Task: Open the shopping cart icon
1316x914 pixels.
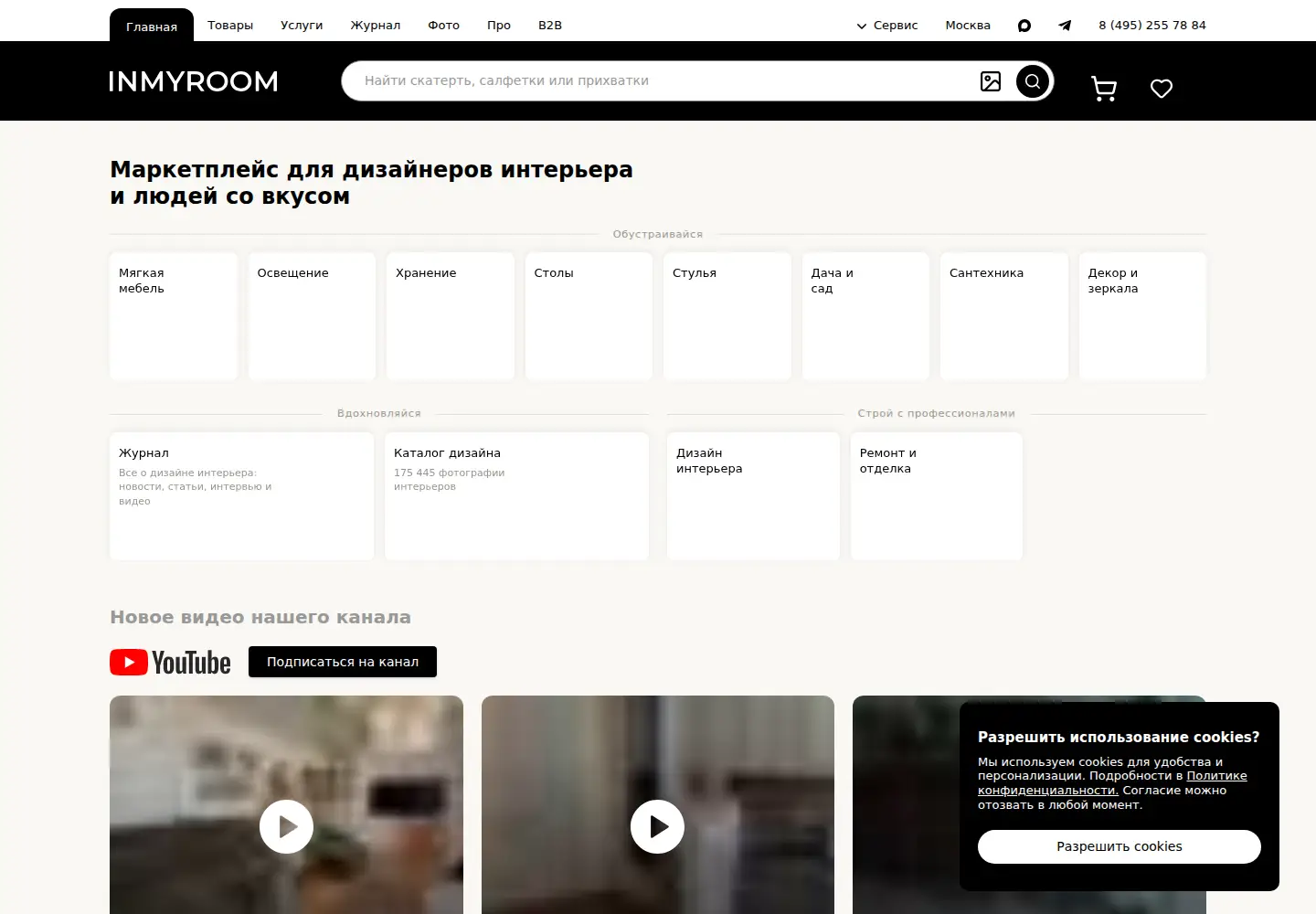Action: (x=1104, y=89)
